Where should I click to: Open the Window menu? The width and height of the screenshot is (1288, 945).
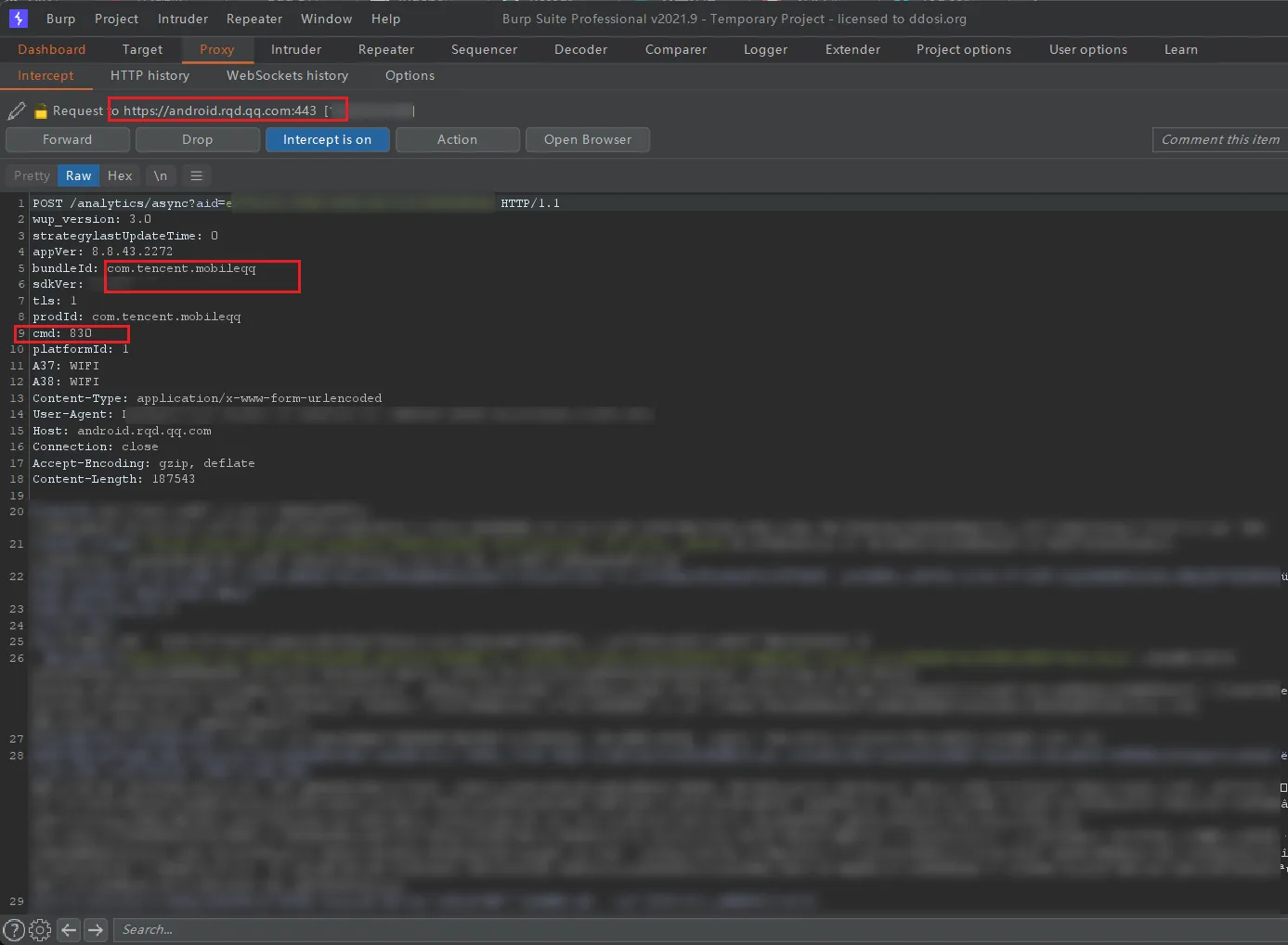[326, 19]
